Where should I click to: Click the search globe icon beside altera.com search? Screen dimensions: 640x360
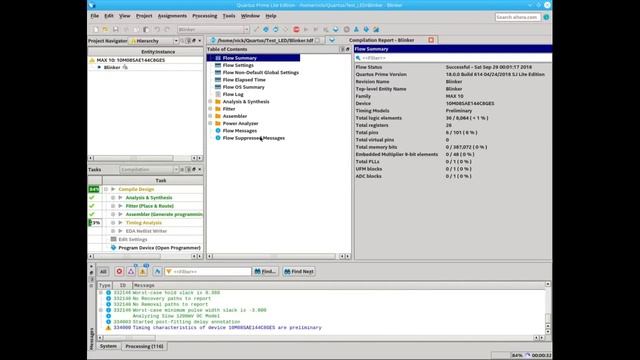pos(546,17)
